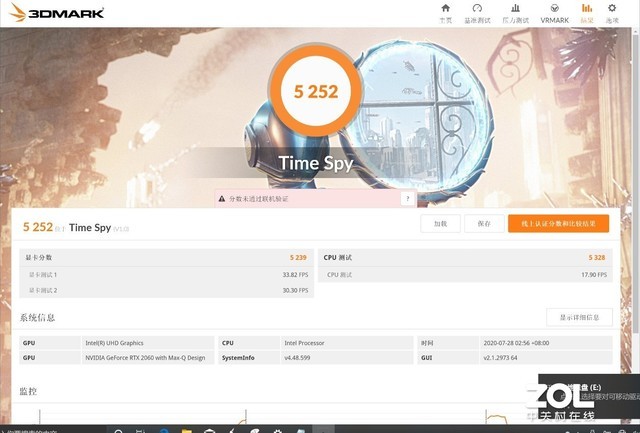Click the SystemInfo version v4.48.599
The width and height of the screenshot is (640, 433).
click(x=347, y=358)
